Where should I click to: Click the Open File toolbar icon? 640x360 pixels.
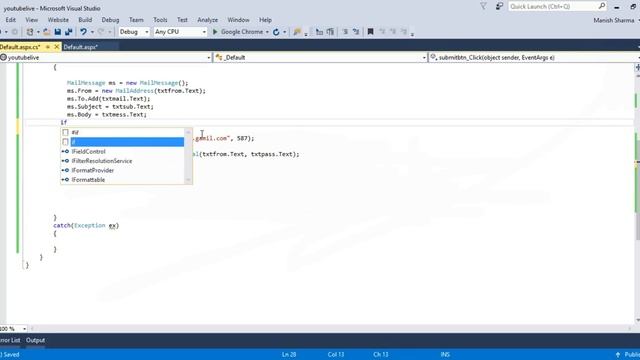[47, 32]
